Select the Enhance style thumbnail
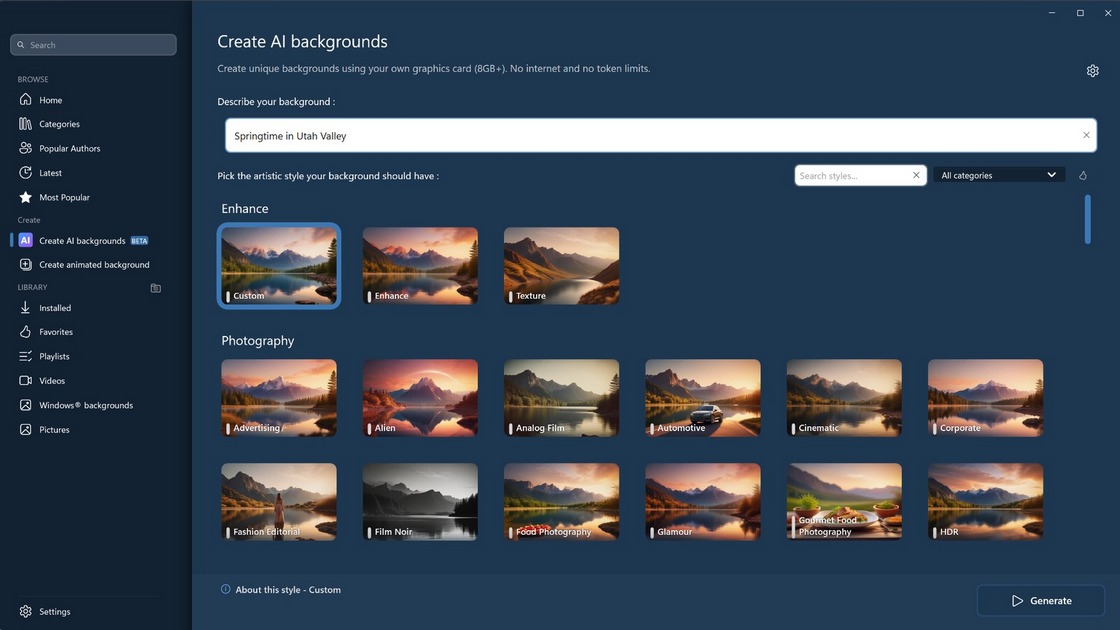This screenshot has width=1120, height=630. tap(420, 266)
